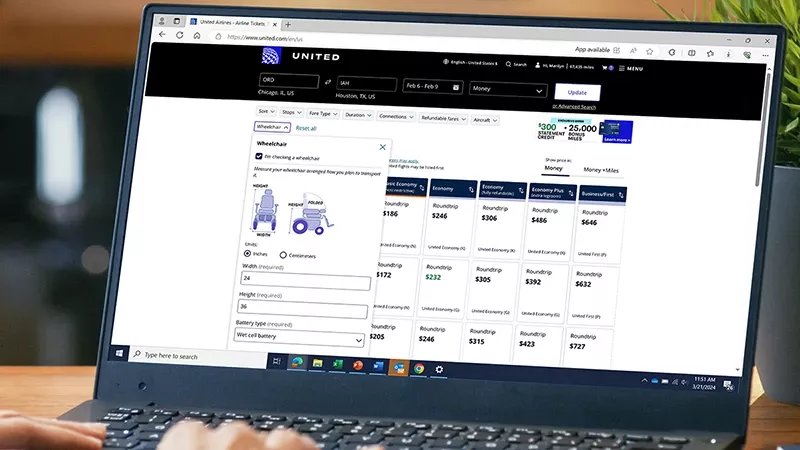Open the Advanced Search link
This screenshot has height=450, width=800.
click(574, 107)
